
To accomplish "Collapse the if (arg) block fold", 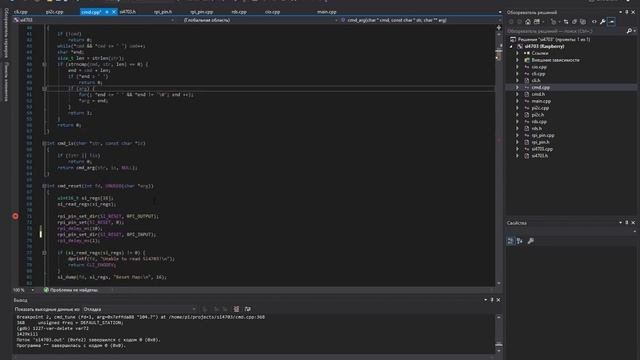I will tap(44, 89).
